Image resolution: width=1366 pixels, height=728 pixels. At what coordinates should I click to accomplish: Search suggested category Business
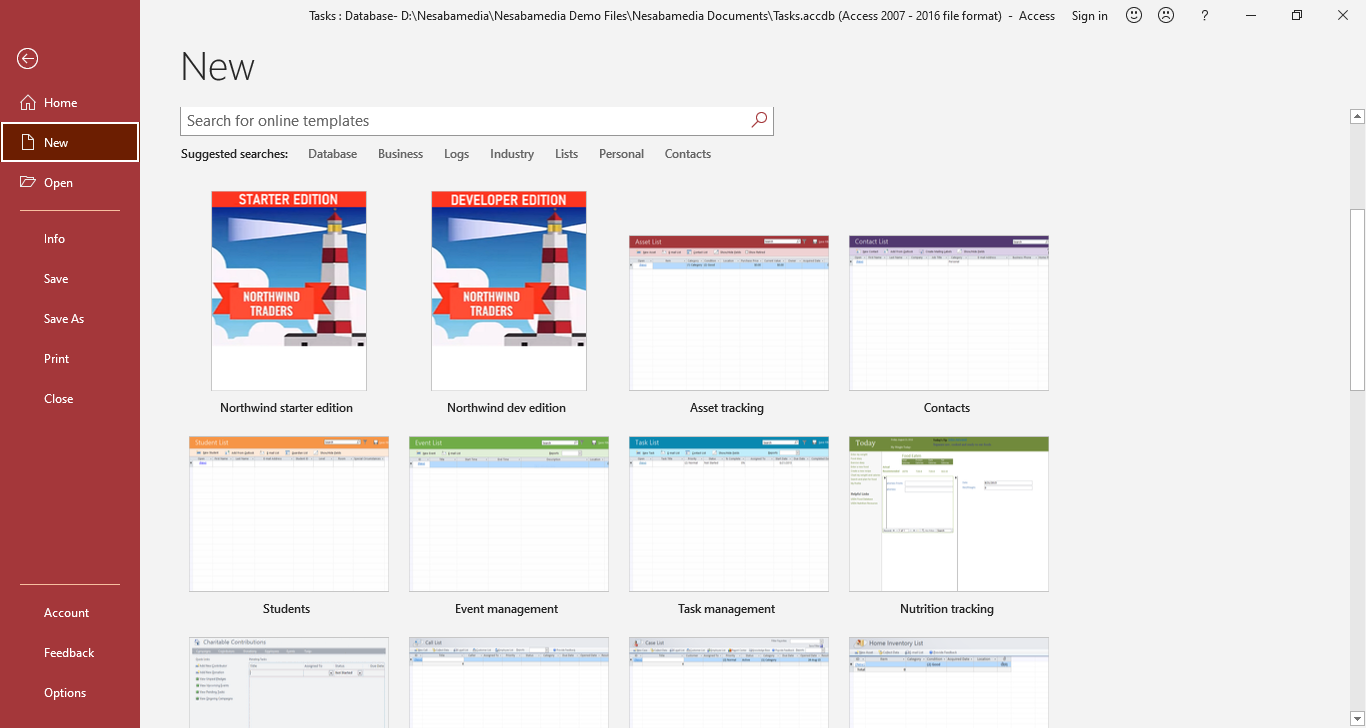[400, 154]
